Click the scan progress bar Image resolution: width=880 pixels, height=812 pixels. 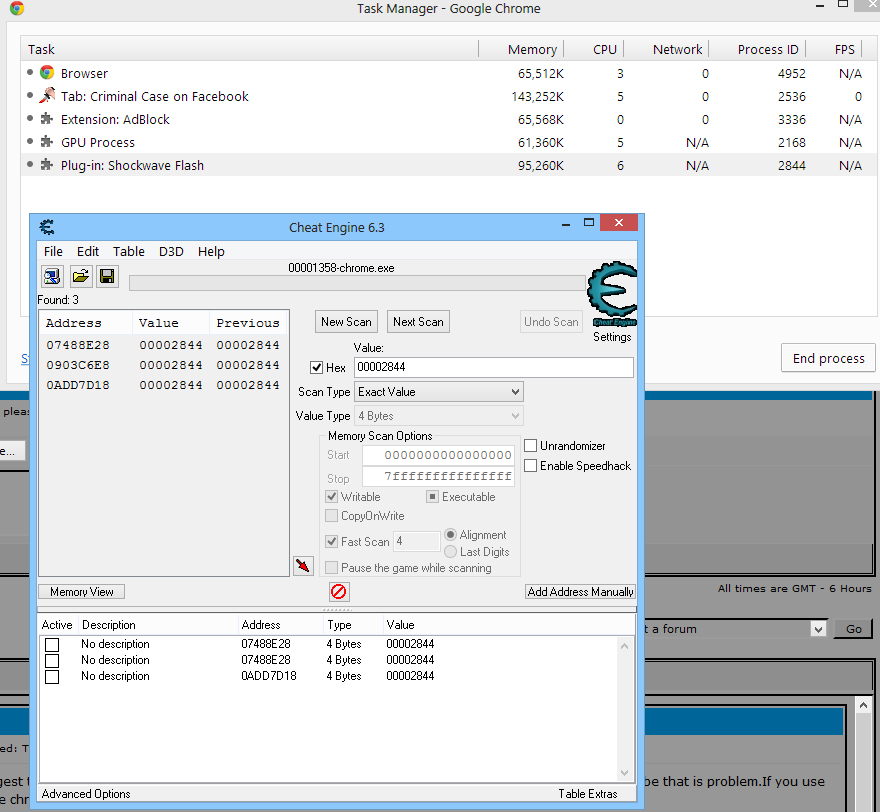tap(357, 283)
